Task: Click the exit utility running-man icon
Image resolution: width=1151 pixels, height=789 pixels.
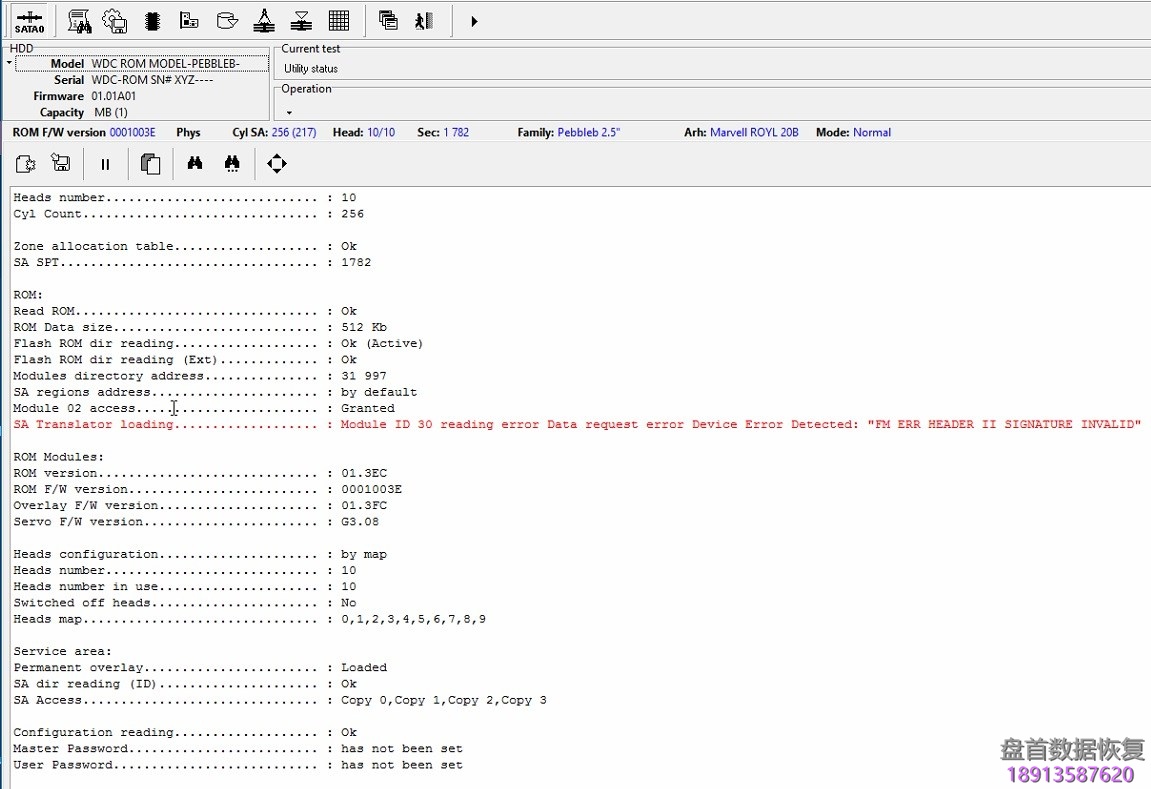Action: pos(424,20)
